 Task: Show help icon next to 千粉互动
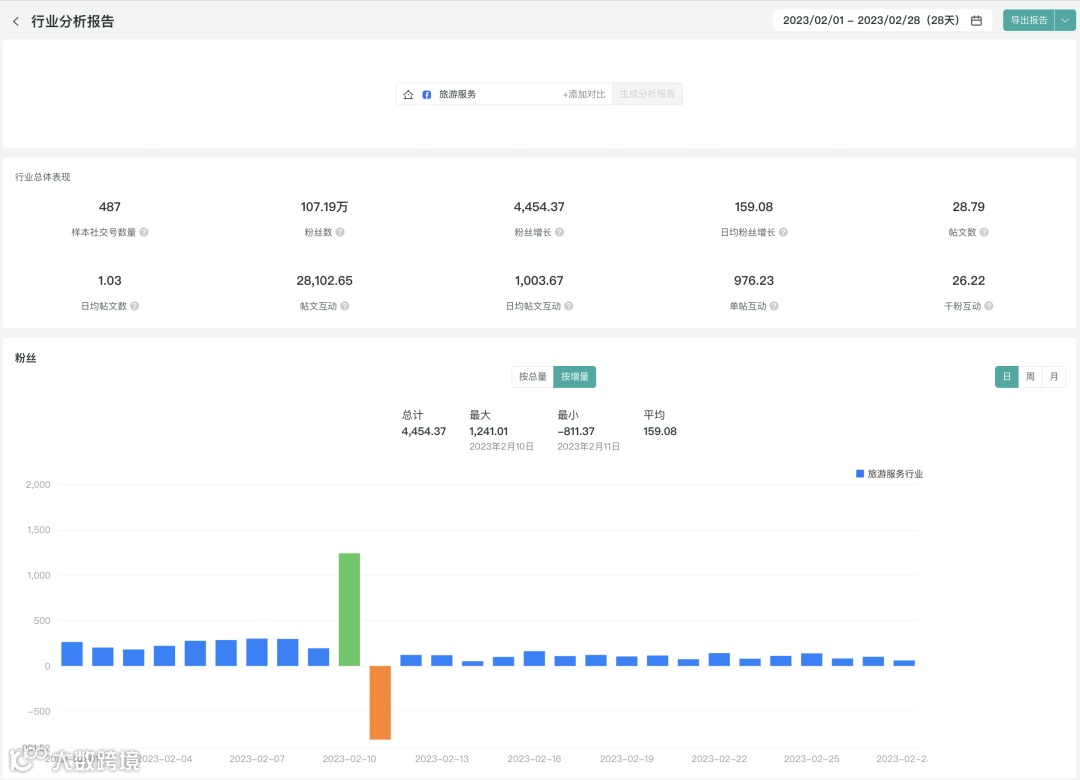point(988,306)
